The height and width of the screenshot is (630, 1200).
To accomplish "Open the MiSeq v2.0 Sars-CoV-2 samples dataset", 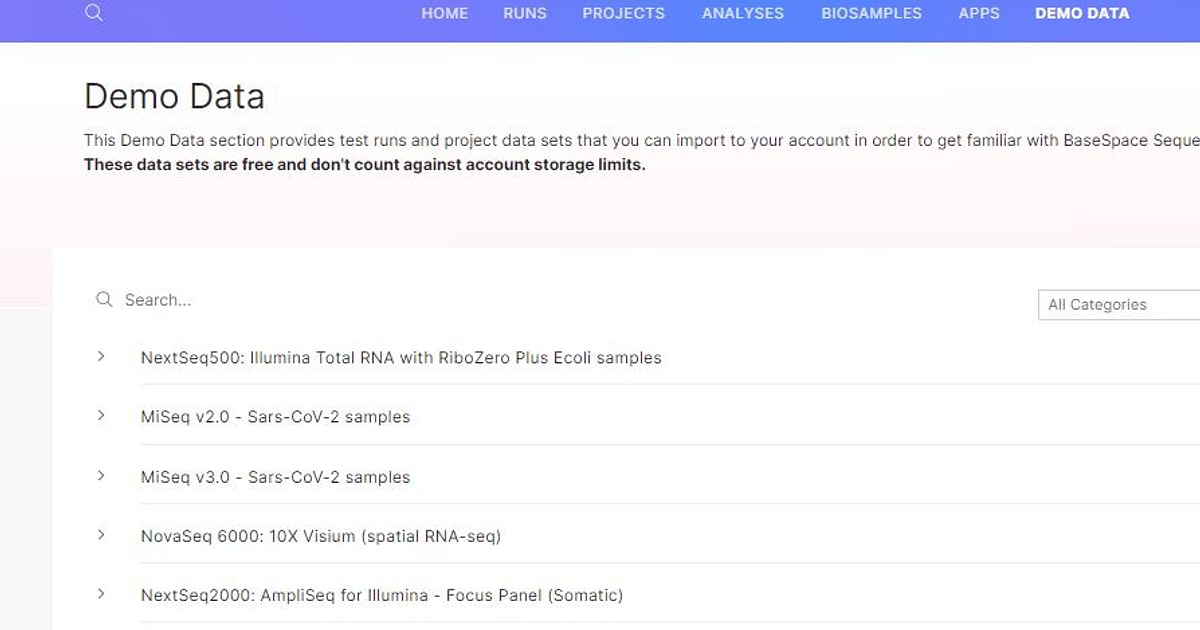I will (275, 417).
